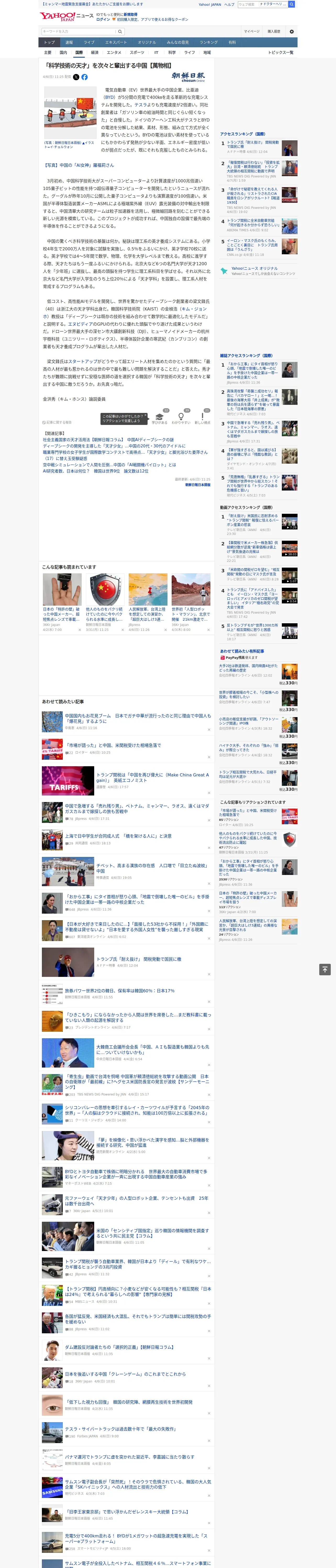Click the 朝鮮日報日本語版 source link
The height and width of the screenshot is (1568, 336).
pos(198,485)
